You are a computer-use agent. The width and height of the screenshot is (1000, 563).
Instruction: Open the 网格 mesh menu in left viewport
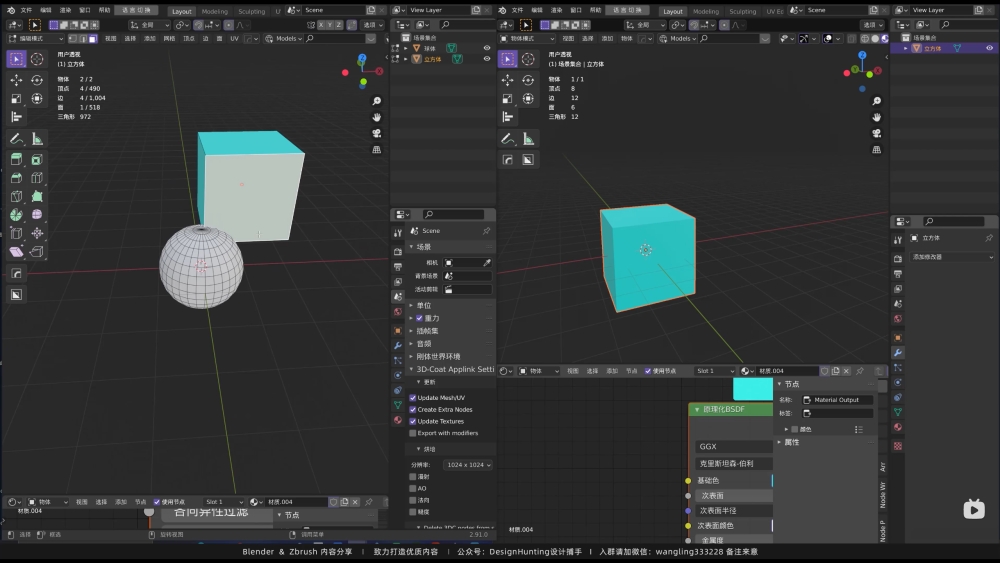pyautogui.click(x=169, y=39)
